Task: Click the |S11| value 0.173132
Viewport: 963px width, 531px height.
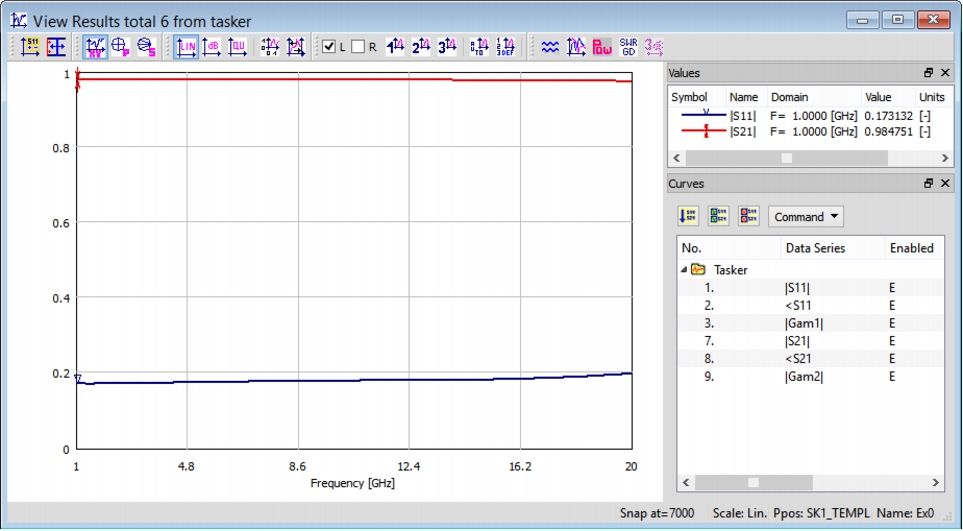Action: tap(888, 115)
